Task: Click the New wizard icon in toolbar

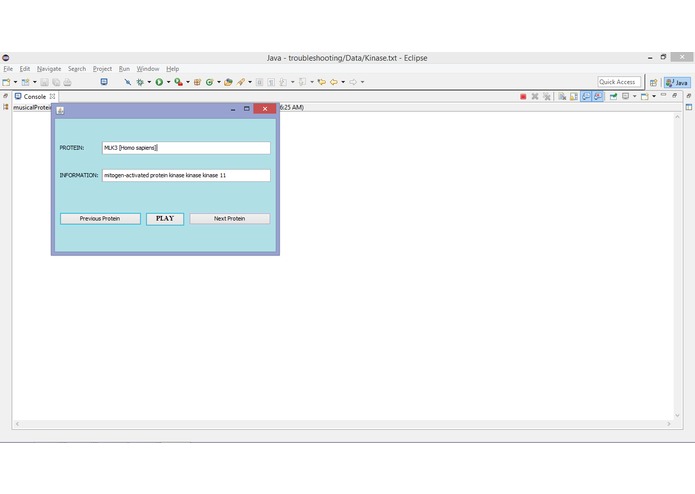Action: 6,82
